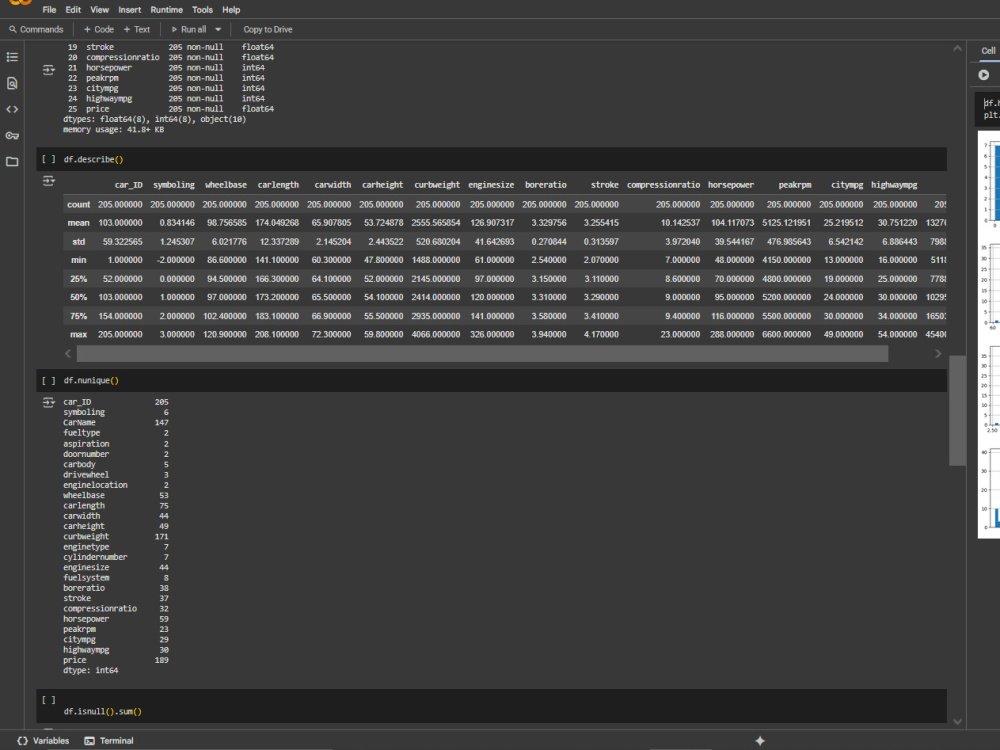Open the files folder icon in sidebar
The image size is (1000, 750).
pyautogui.click(x=12, y=162)
